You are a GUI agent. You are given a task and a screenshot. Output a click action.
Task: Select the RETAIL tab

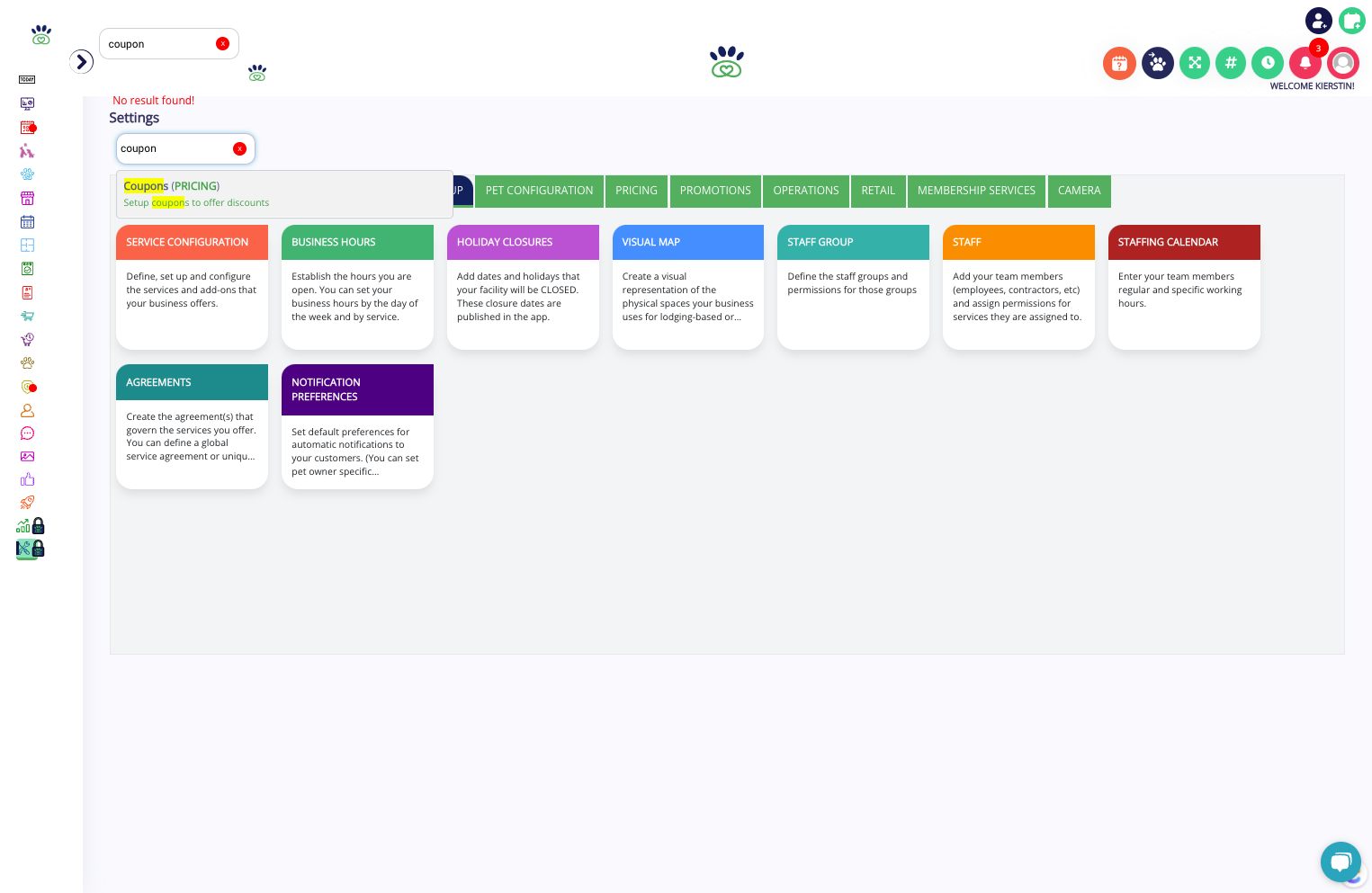(x=878, y=191)
